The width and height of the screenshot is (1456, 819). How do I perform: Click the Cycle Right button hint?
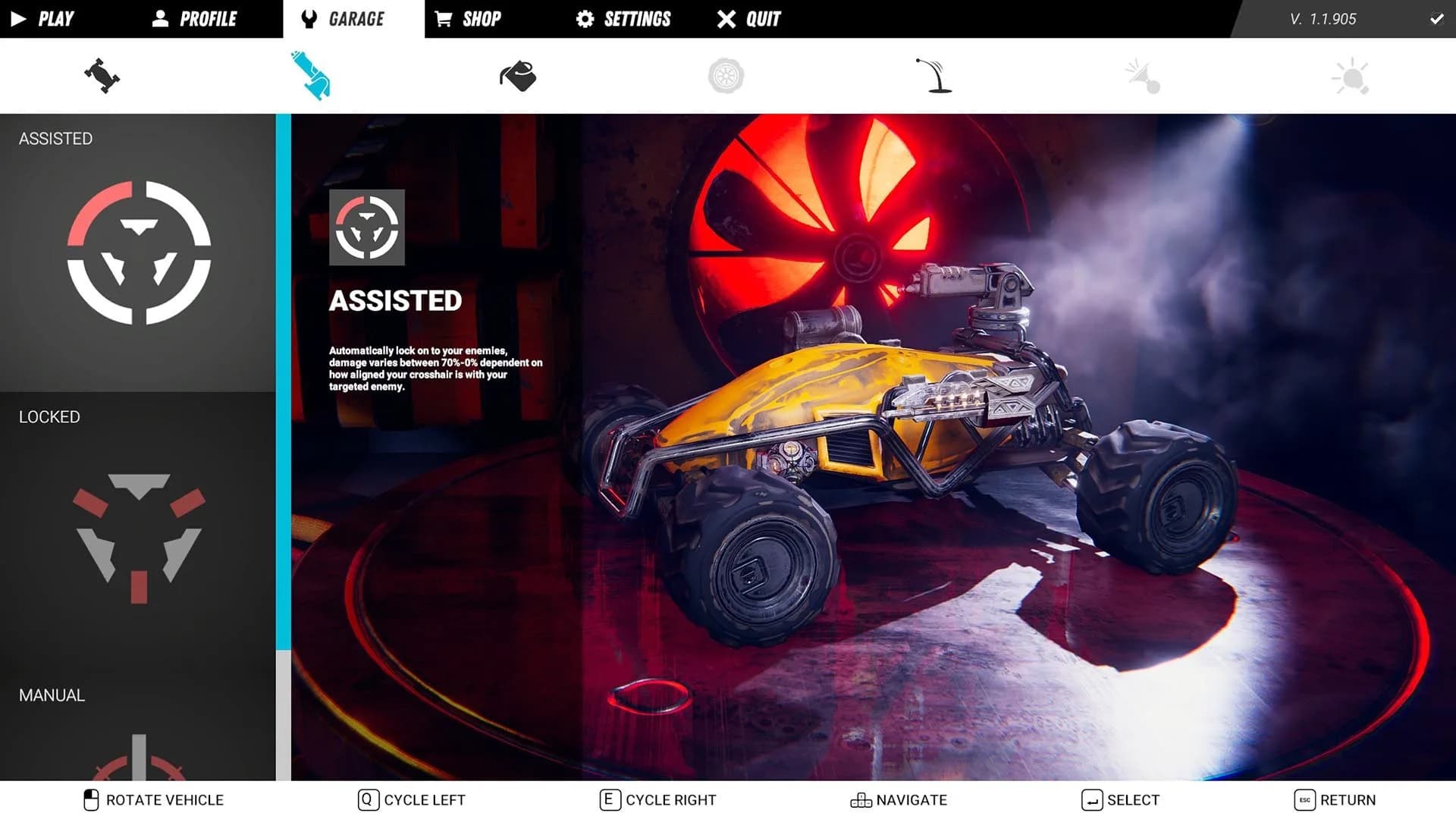click(658, 800)
